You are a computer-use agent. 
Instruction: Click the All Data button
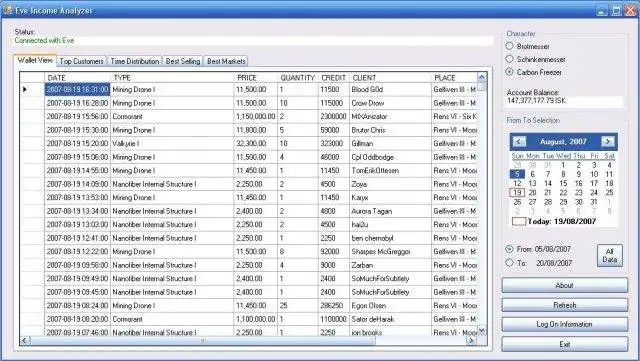pyautogui.click(x=610, y=255)
